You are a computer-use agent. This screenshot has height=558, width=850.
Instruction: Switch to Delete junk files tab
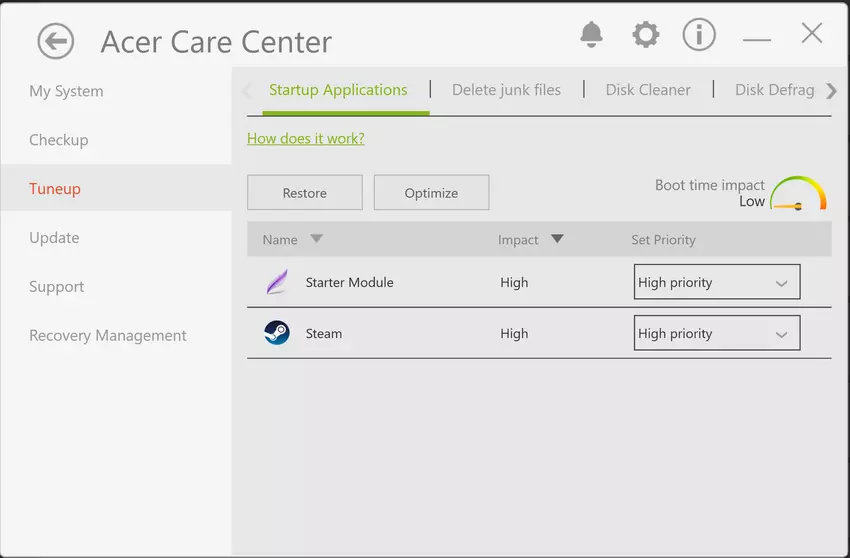click(x=506, y=90)
